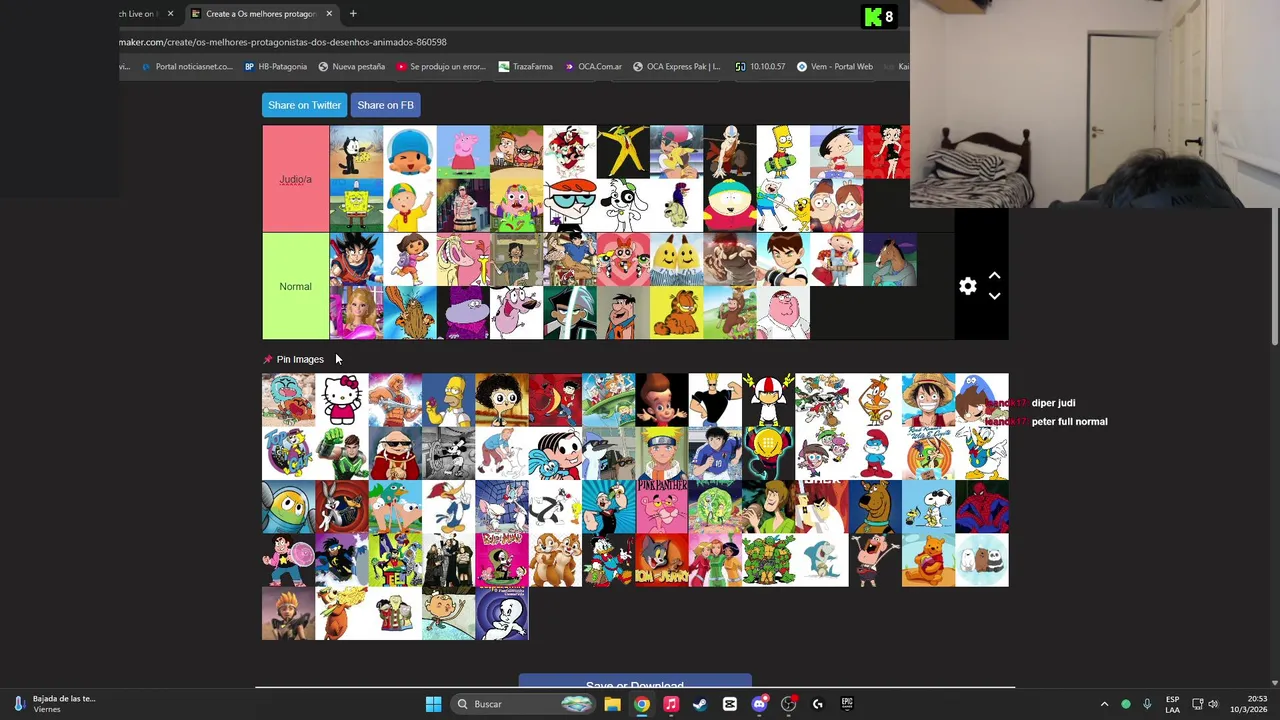Open the 'Se produjo un error' bookmark

pyautogui.click(x=441, y=67)
